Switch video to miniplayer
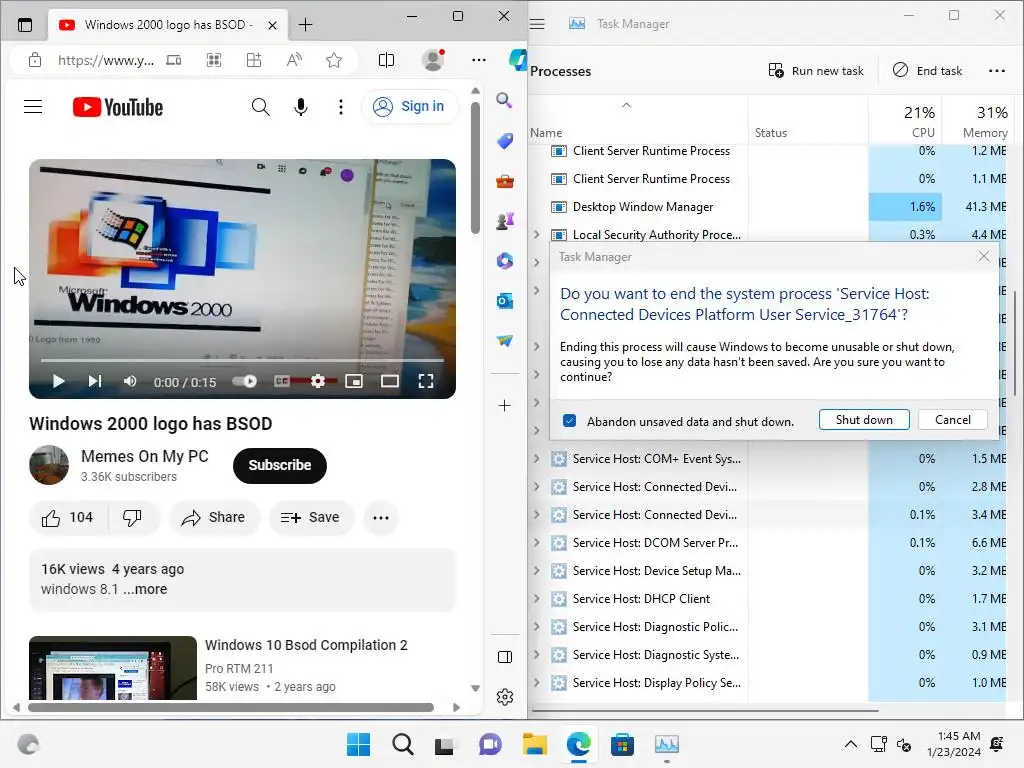This screenshot has width=1024, height=768. click(354, 381)
